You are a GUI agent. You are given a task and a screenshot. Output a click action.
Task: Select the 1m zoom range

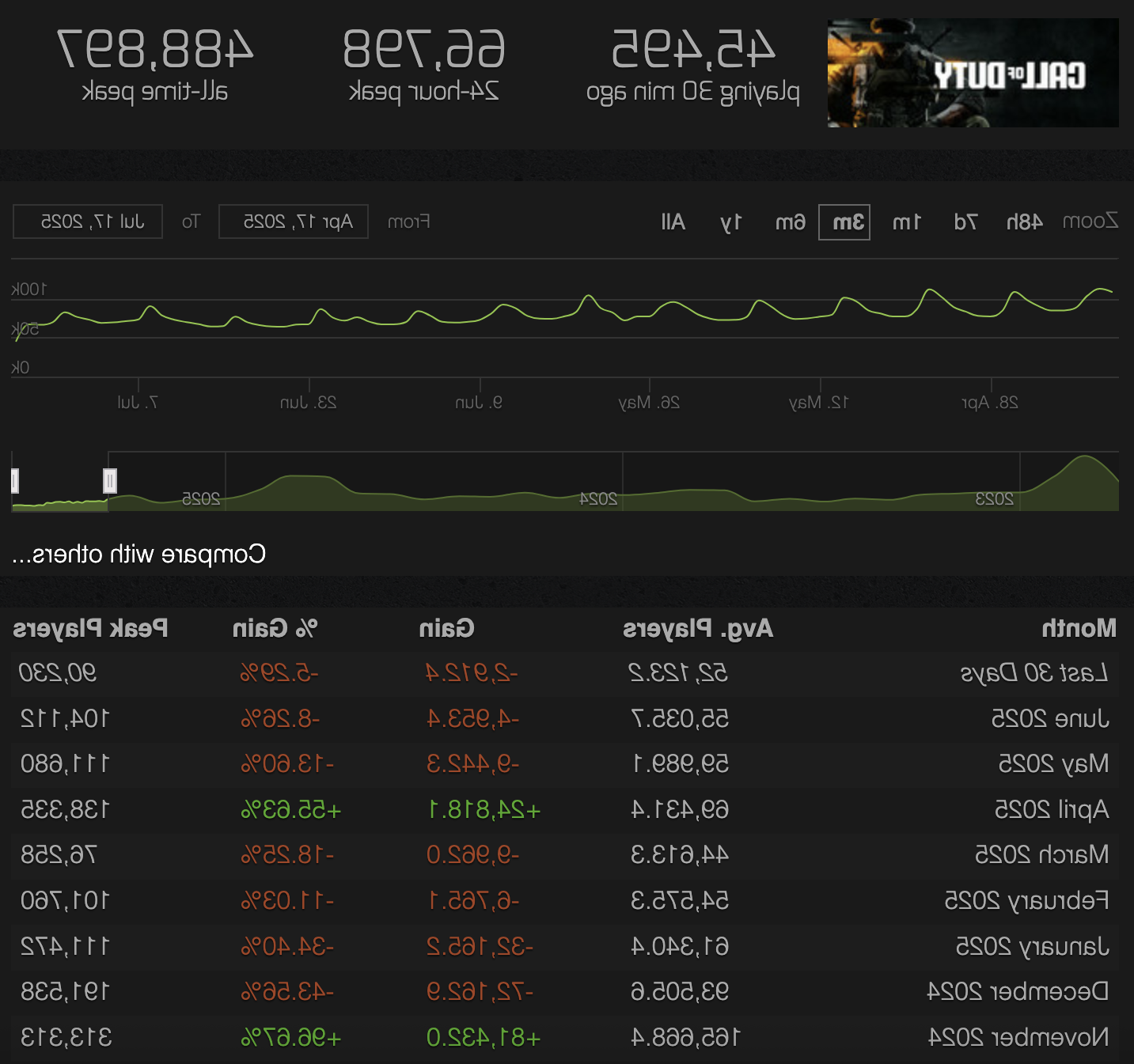tap(907, 222)
